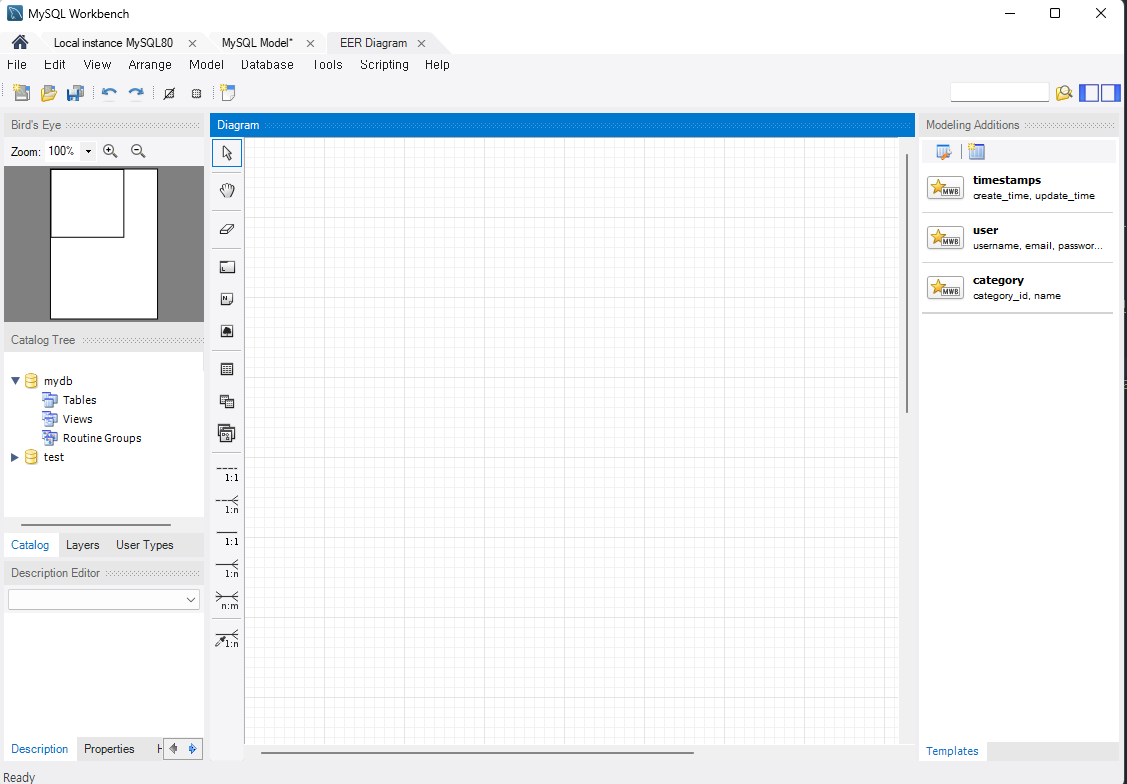Insert the category template

coord(1017,288)
